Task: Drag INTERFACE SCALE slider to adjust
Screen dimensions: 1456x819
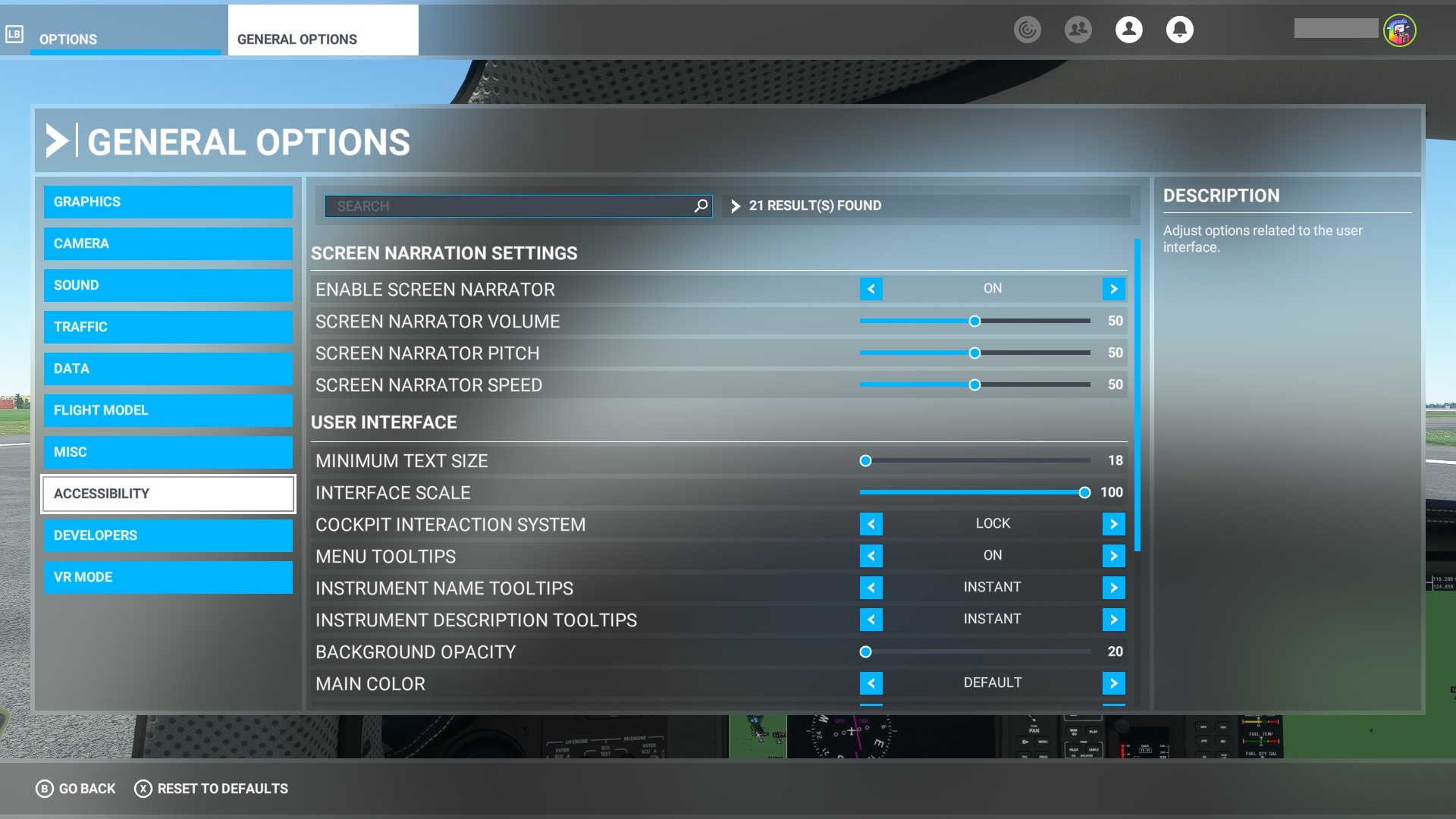Action: (1085, 492)
